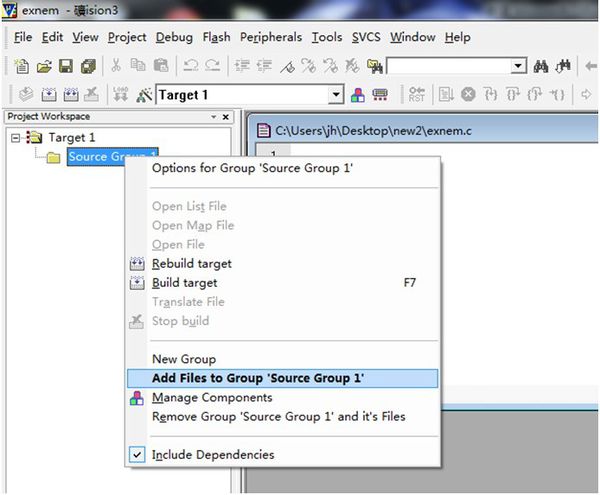Viewport: 600px width, 495px height.
Task: Select Build target in context menu
Action: (283, 283)
